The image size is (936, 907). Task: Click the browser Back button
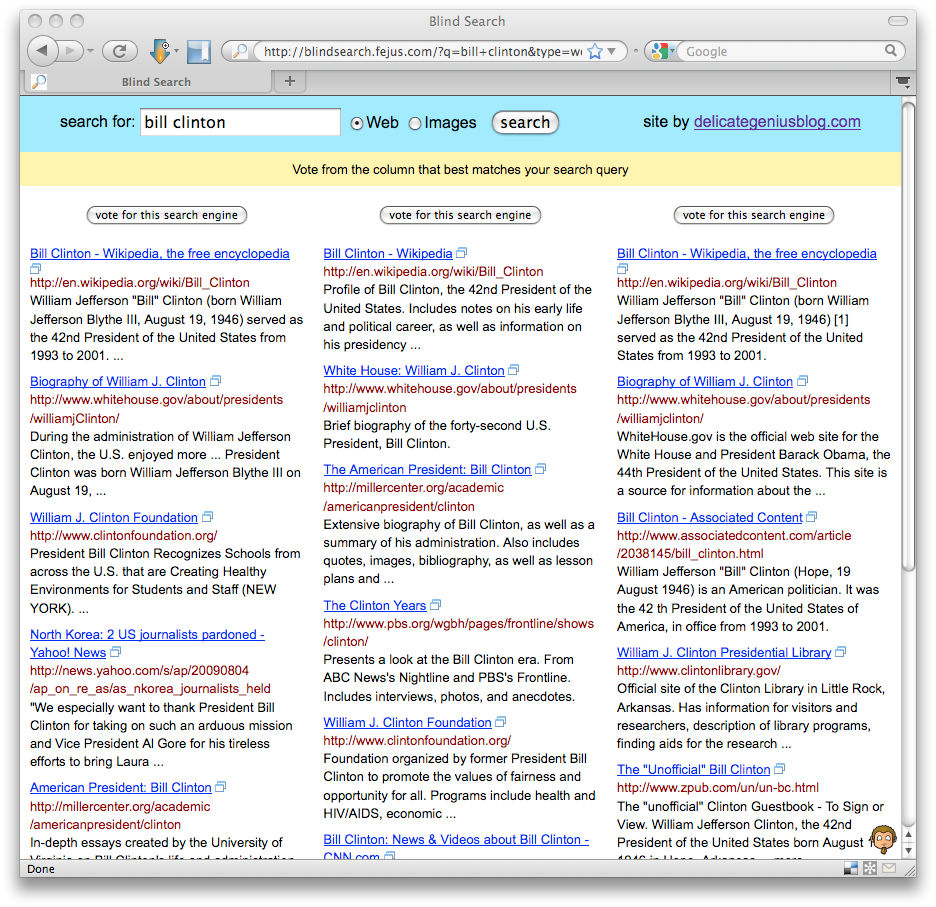pos(43,51)
